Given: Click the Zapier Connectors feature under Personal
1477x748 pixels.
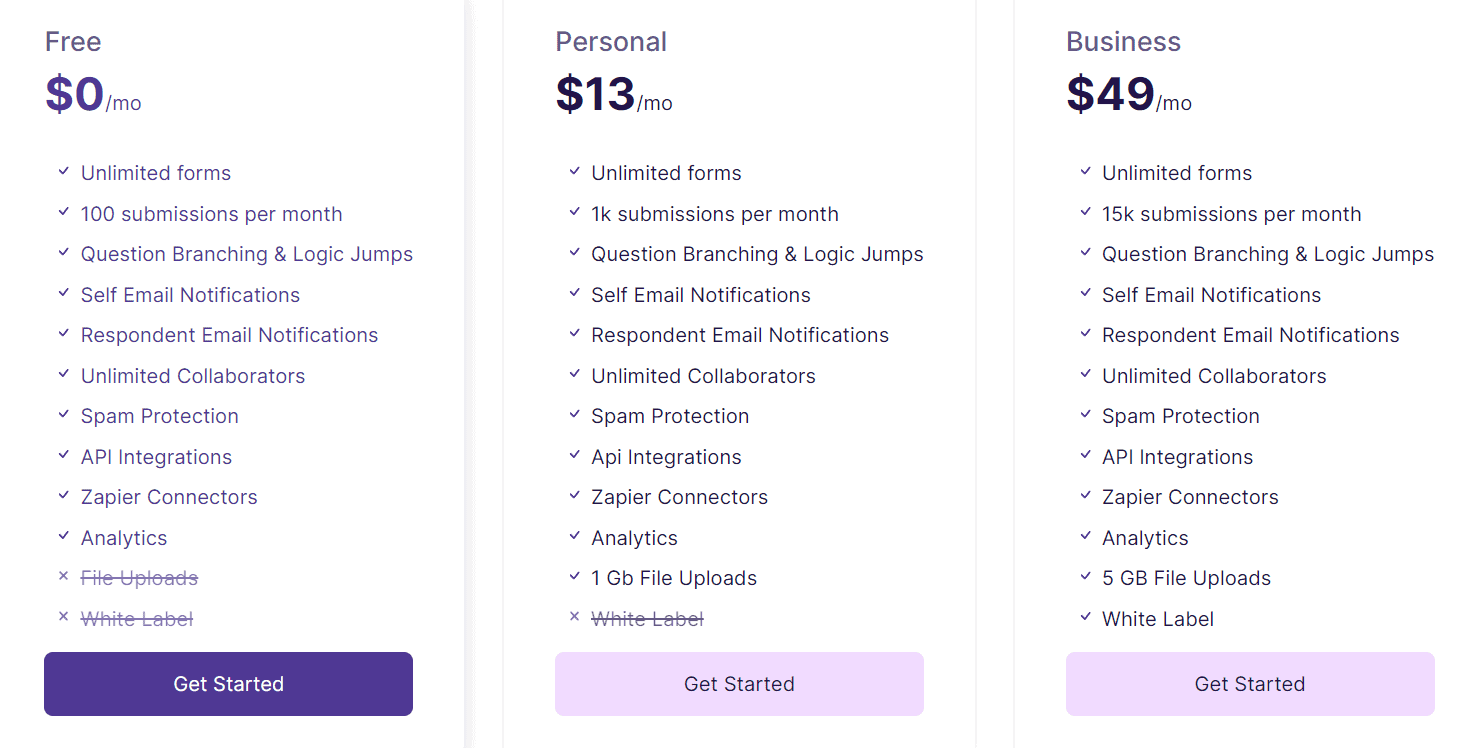Looking at the screenshot, I should click(680, 496).
